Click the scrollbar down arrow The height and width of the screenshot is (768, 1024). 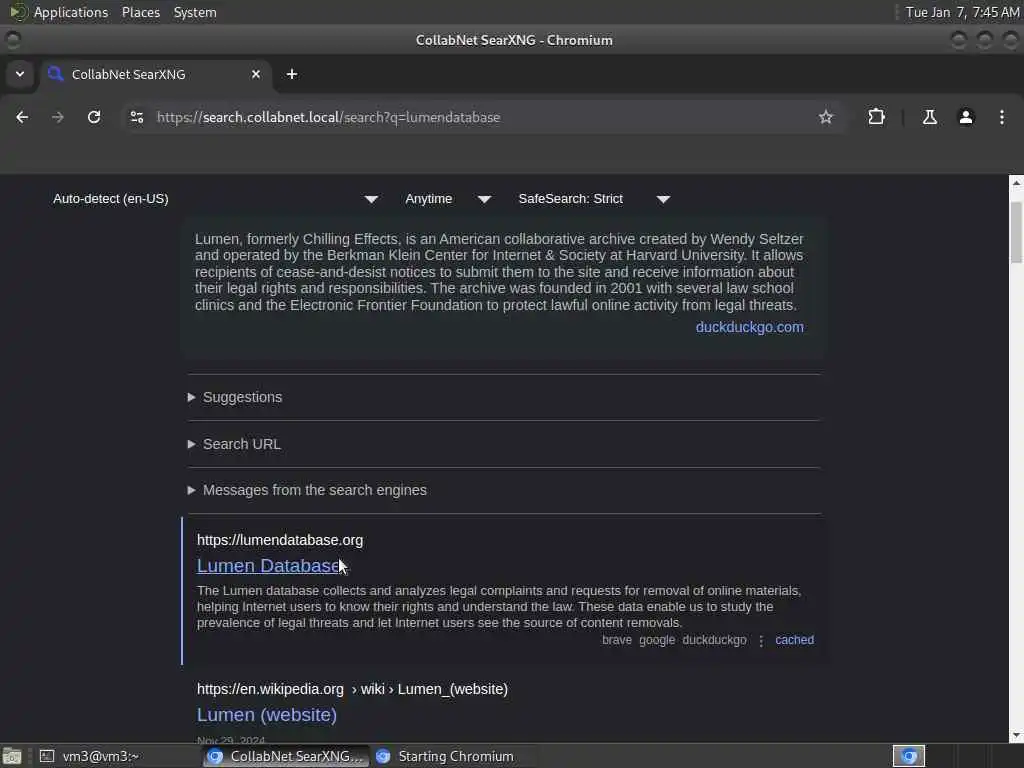click(x=1016, y=736)
